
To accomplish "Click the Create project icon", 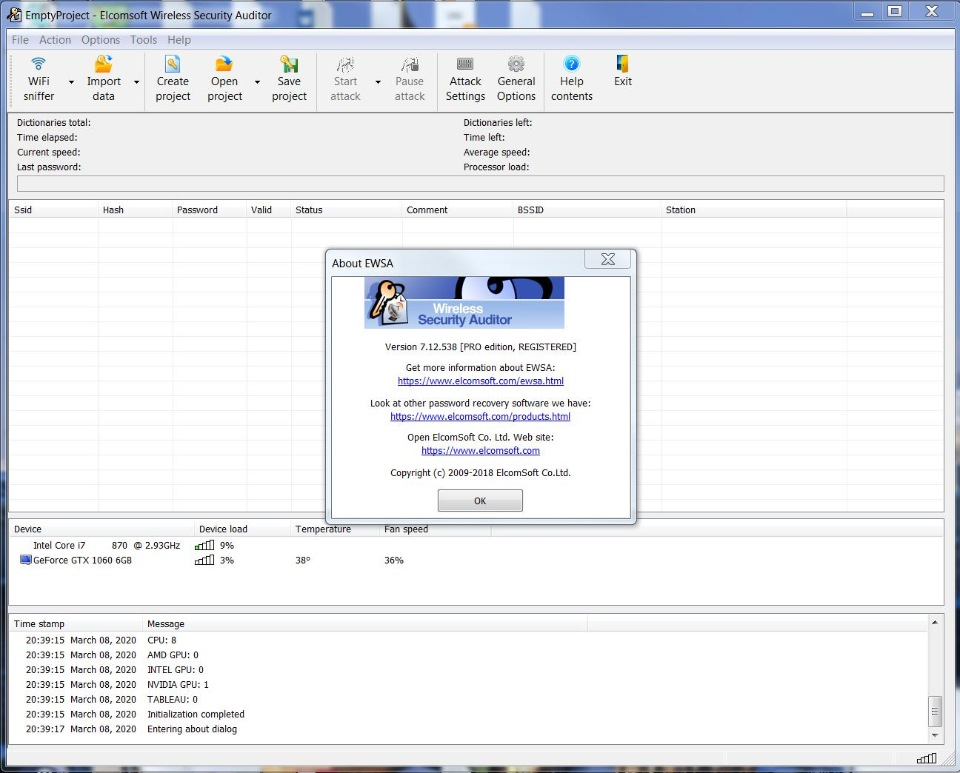I will pyautogui.click(x=173, y=64).
